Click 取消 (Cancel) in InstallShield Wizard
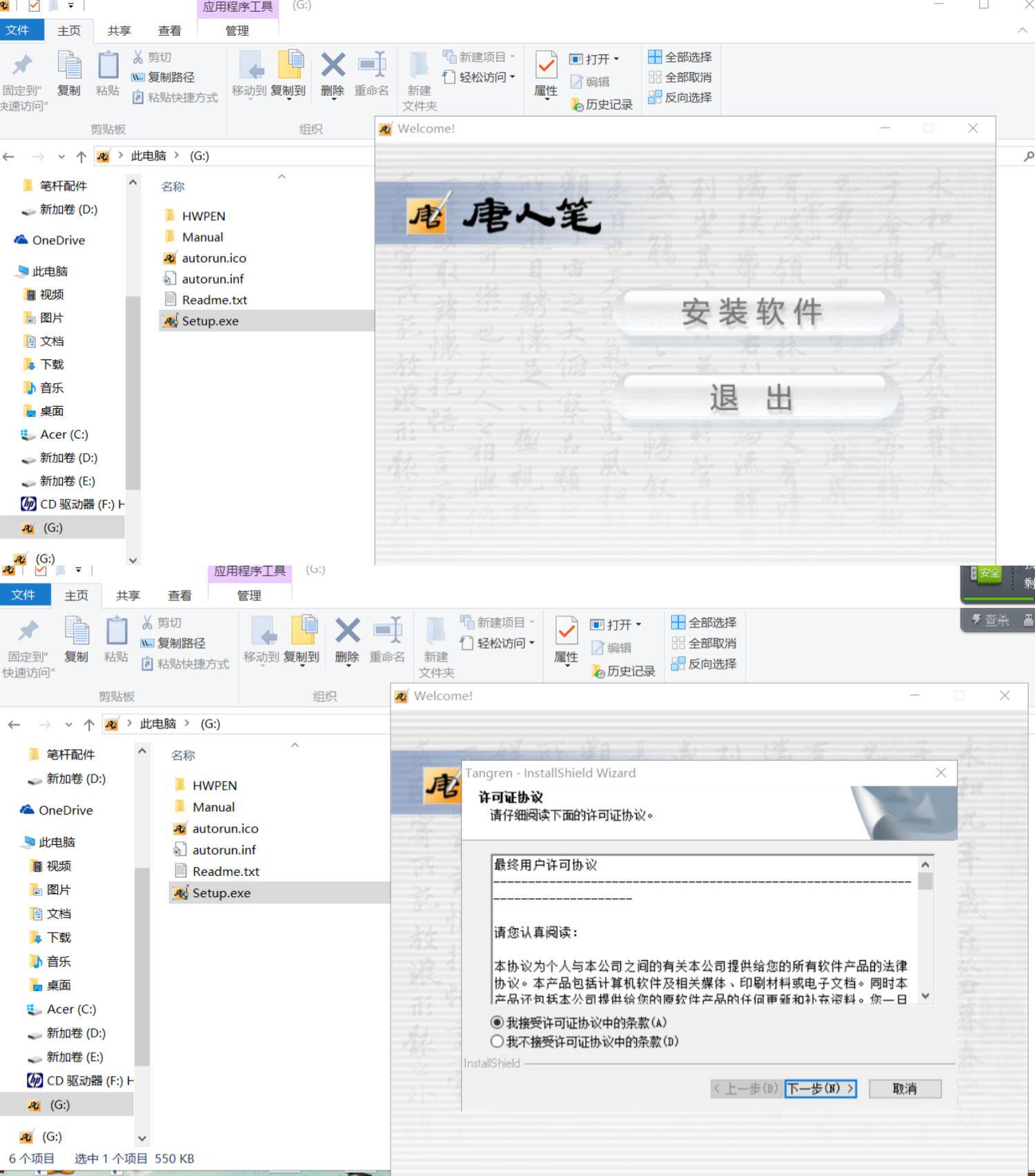This screenshot has width=1035, height=1176. pyautogui.click(x=905, y=1088)
